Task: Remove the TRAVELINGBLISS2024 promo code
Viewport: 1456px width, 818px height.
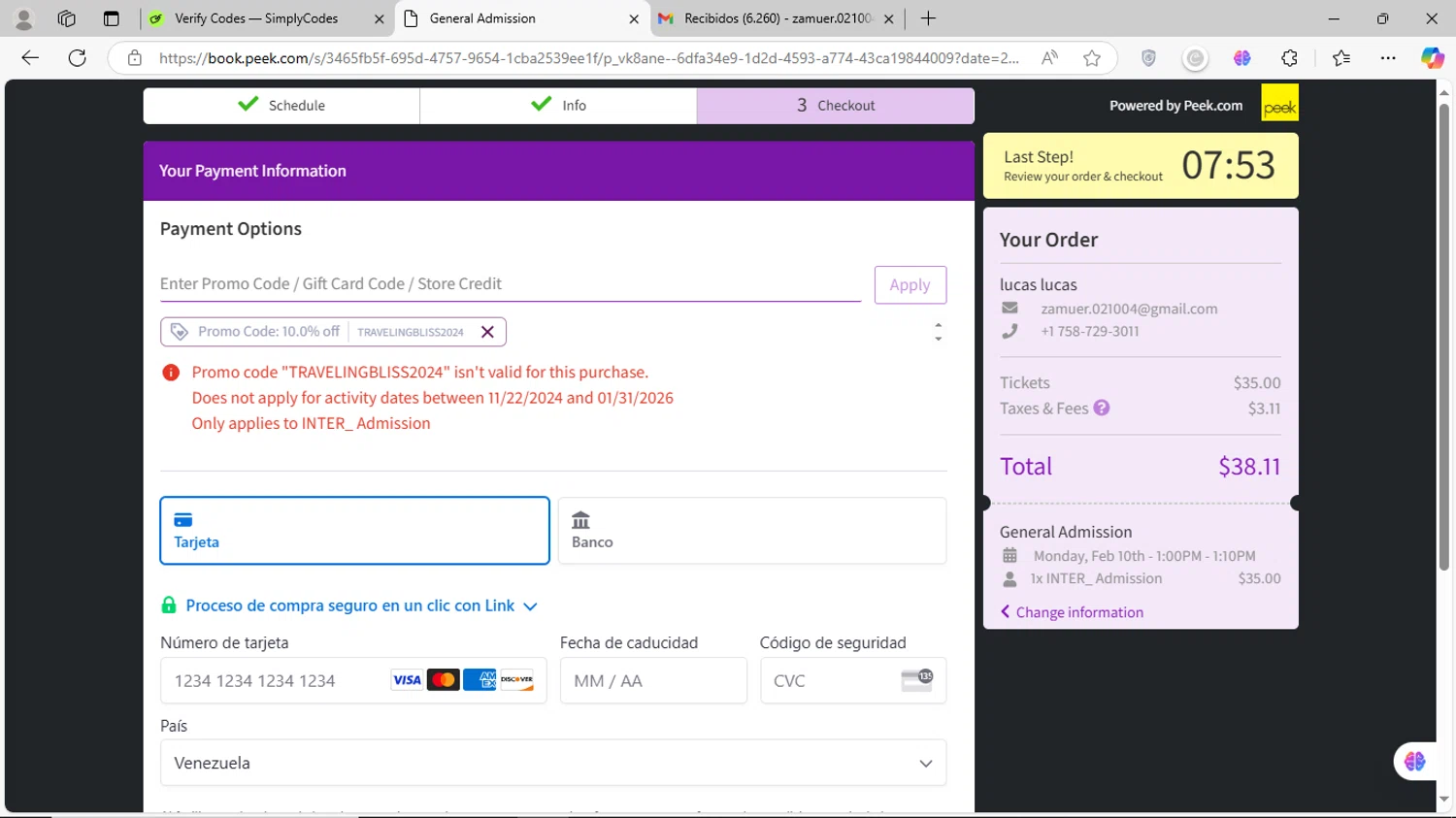Action: 487,332
